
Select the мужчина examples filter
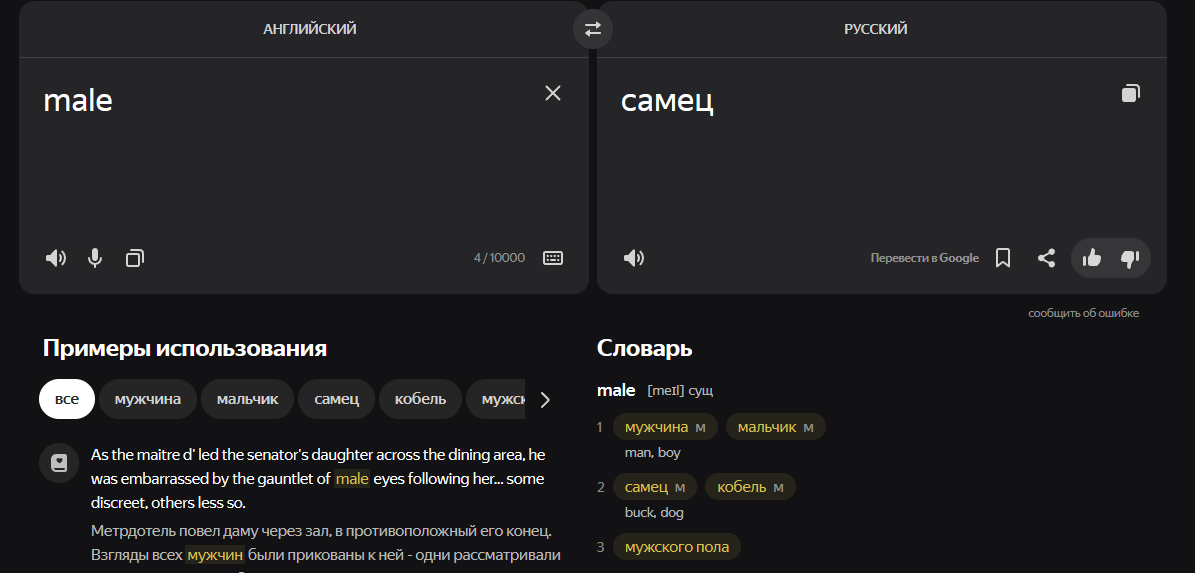pos(148,399)
